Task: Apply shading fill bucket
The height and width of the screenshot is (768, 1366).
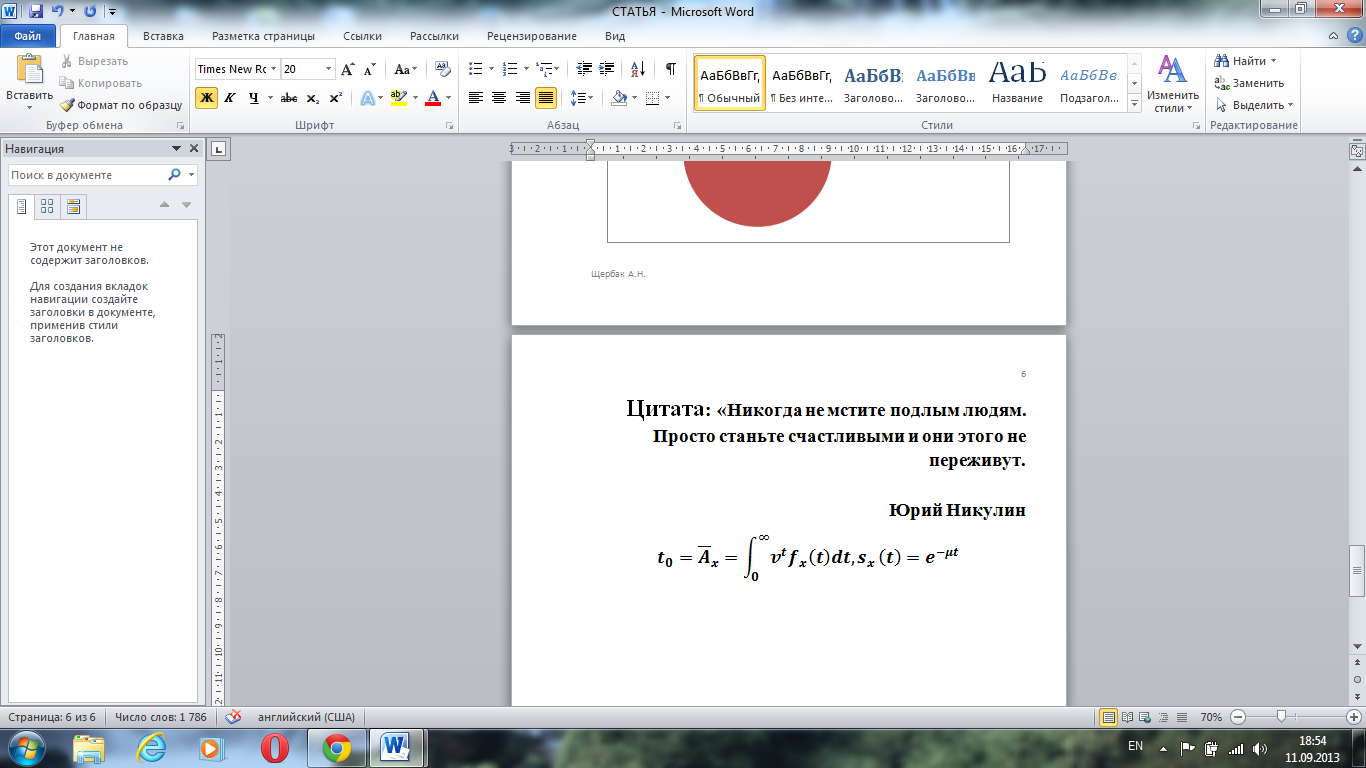Action: (x=618, y=98)
